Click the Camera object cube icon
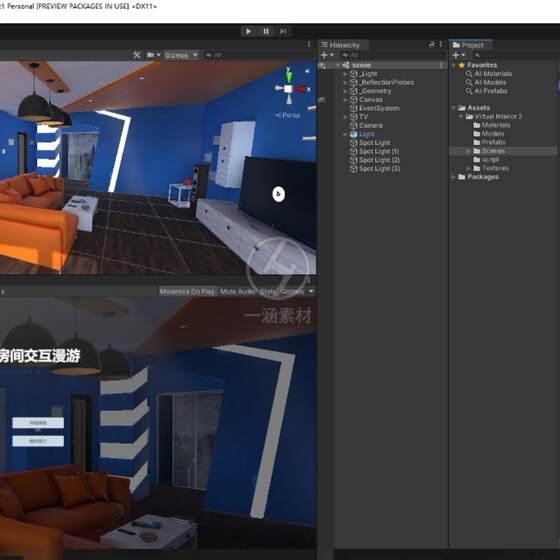This screenshot has height=560, width=560. (354, 126)
